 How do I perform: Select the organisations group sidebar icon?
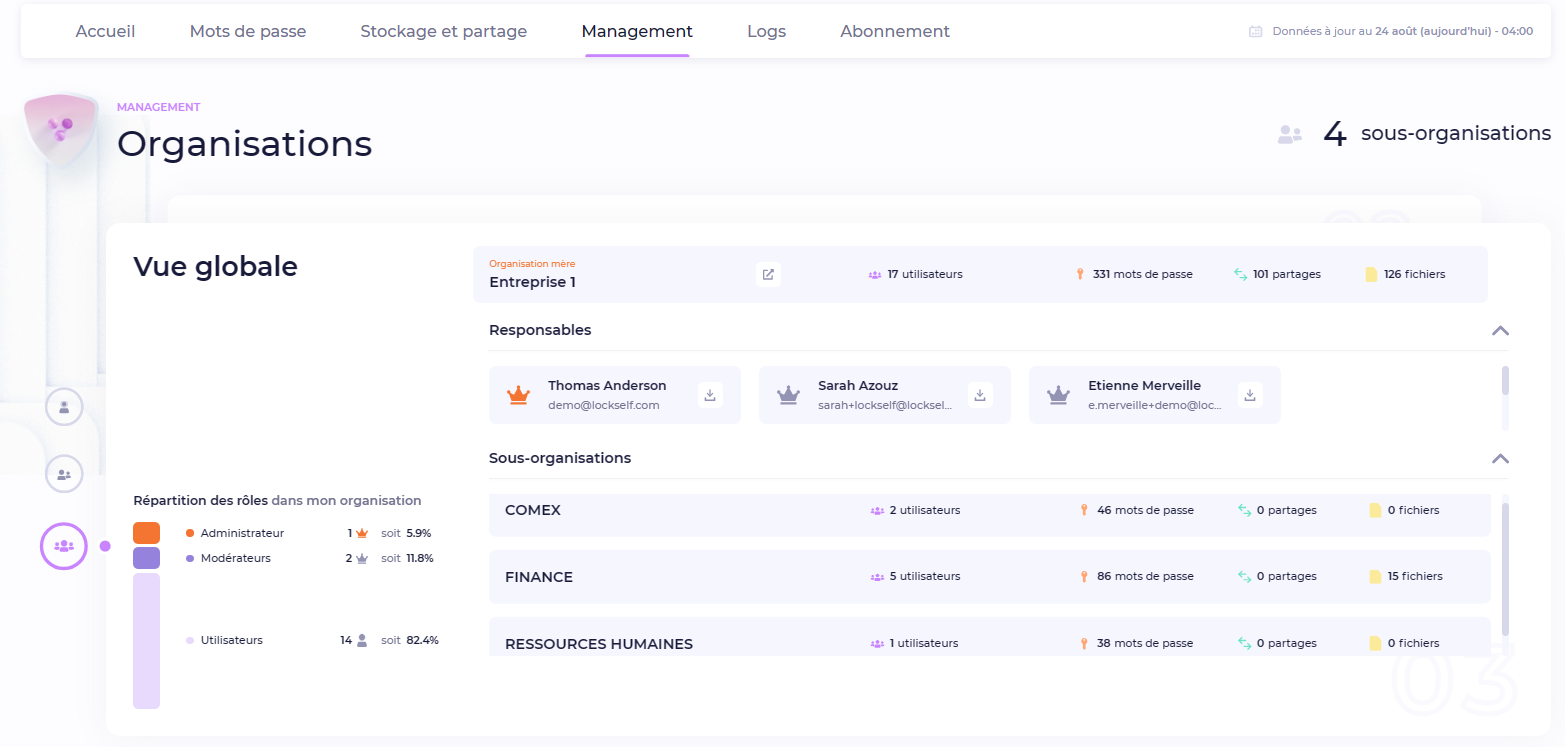point(64,546)
